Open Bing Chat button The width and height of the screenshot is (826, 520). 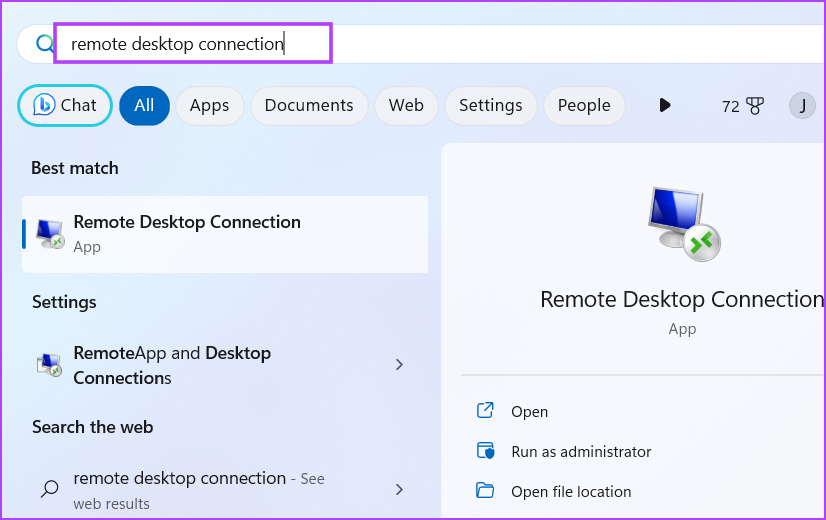pyautogui.click(x=65, y=105)
